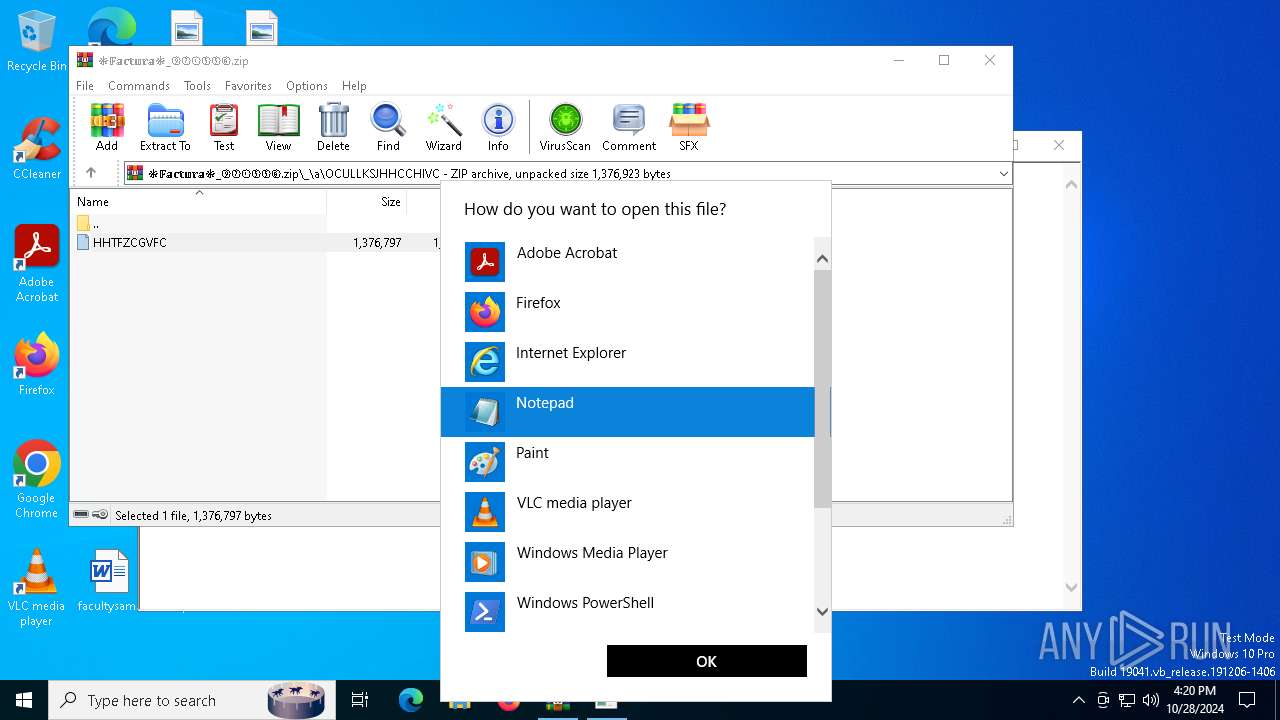Run the VirusScan toolbar icon
Image resolution: width=1280 pixels, height=720 pixels.
coord(565,127)
